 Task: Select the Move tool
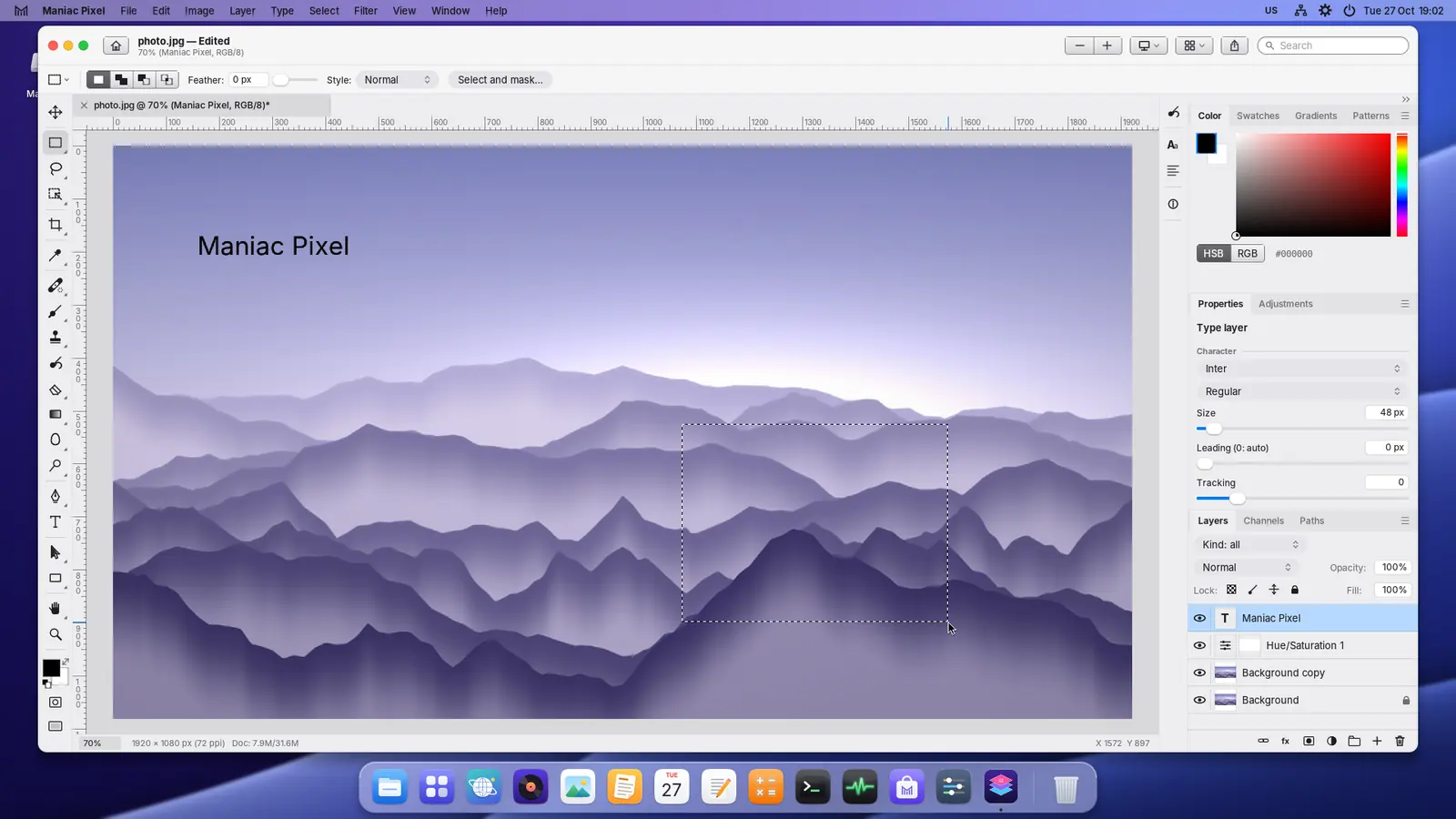click(56, 112)
